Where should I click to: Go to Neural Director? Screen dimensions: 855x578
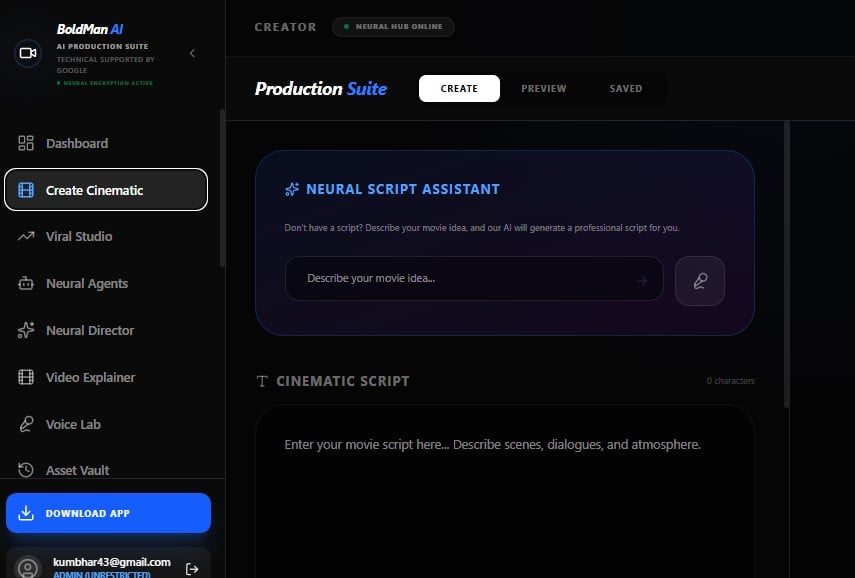106,330
